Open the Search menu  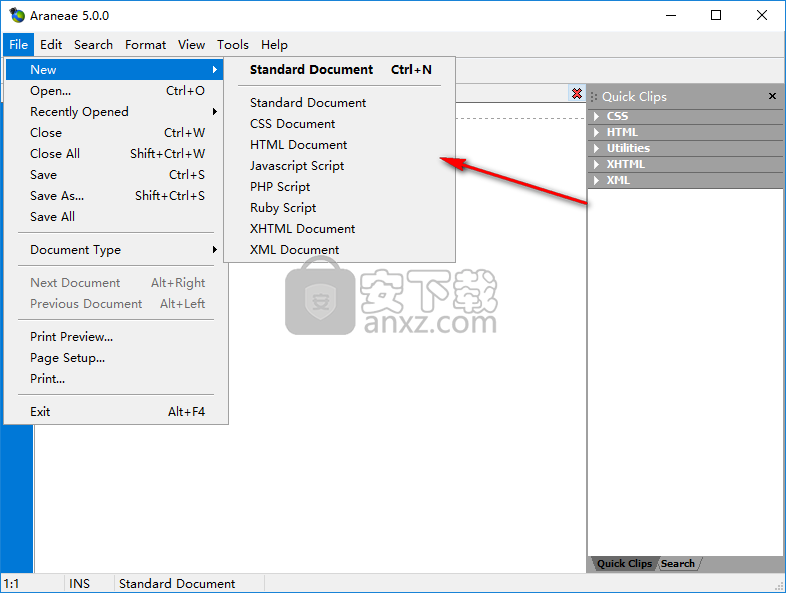tap(93, 45)
